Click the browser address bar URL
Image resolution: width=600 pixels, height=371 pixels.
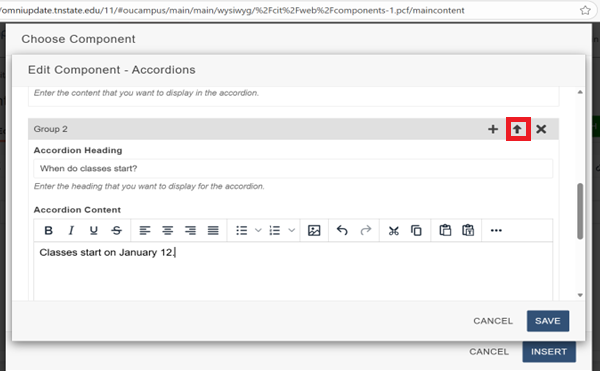[232, 10]
